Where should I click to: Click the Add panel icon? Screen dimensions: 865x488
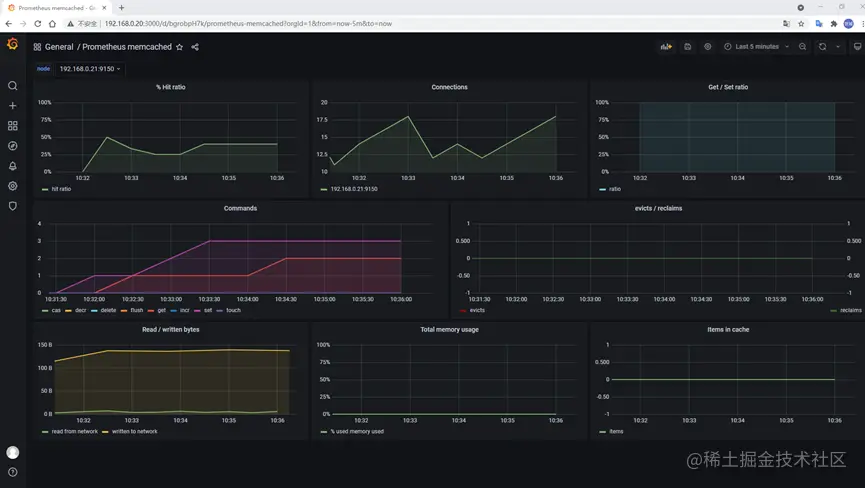click(x=666, y=47)
